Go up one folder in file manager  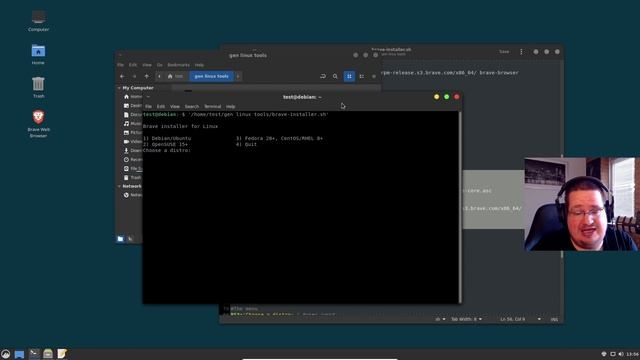147,76
